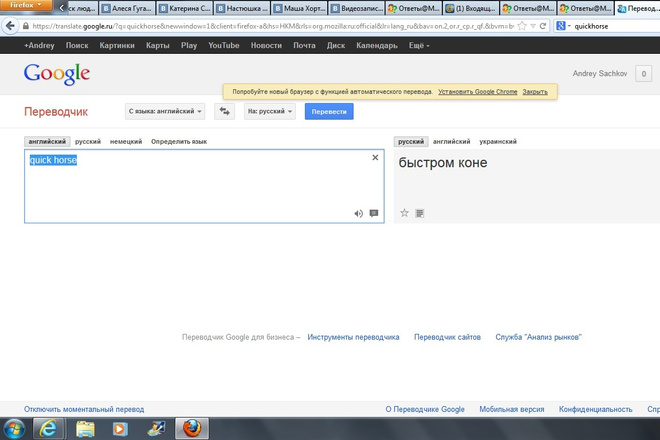The image size is (660, 440).
Task: Open the Firefox taskbar button
Action: [x=192, y=429]
